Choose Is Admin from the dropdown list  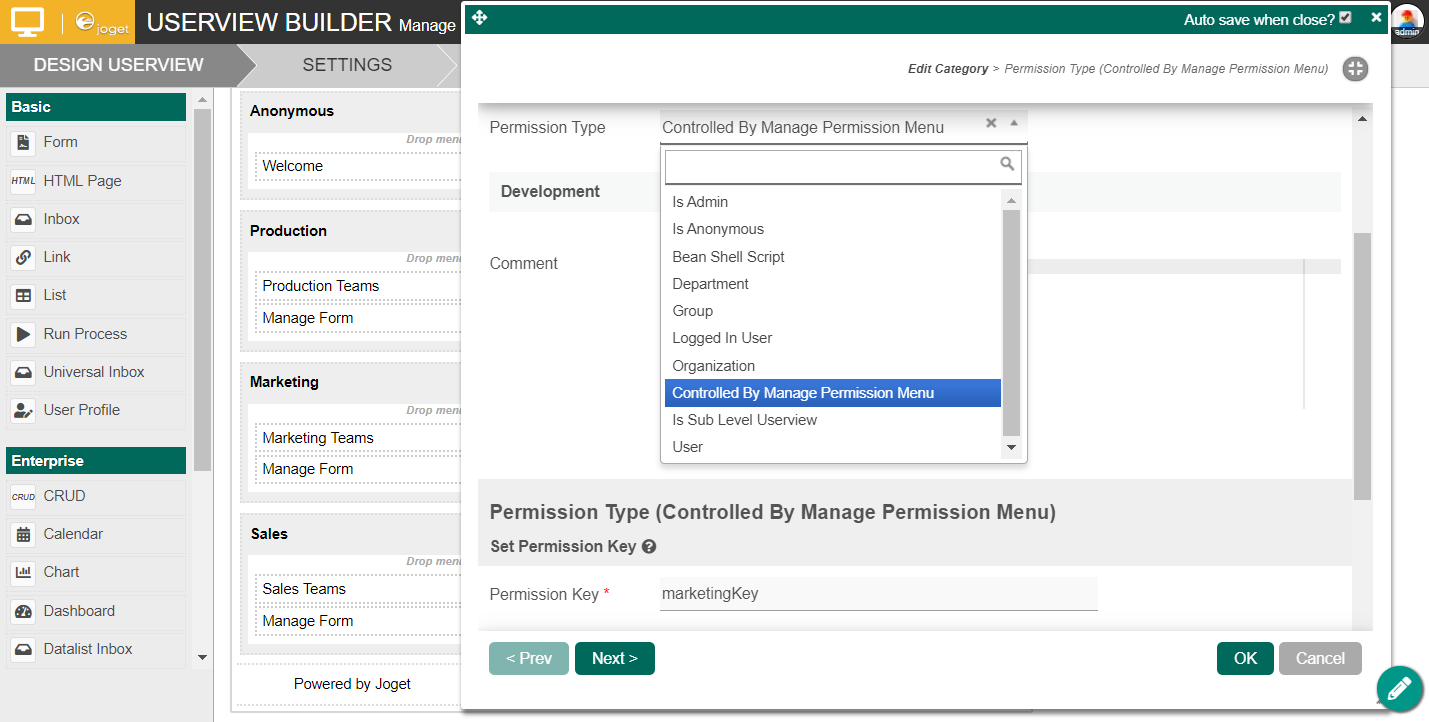pos(700,202)
